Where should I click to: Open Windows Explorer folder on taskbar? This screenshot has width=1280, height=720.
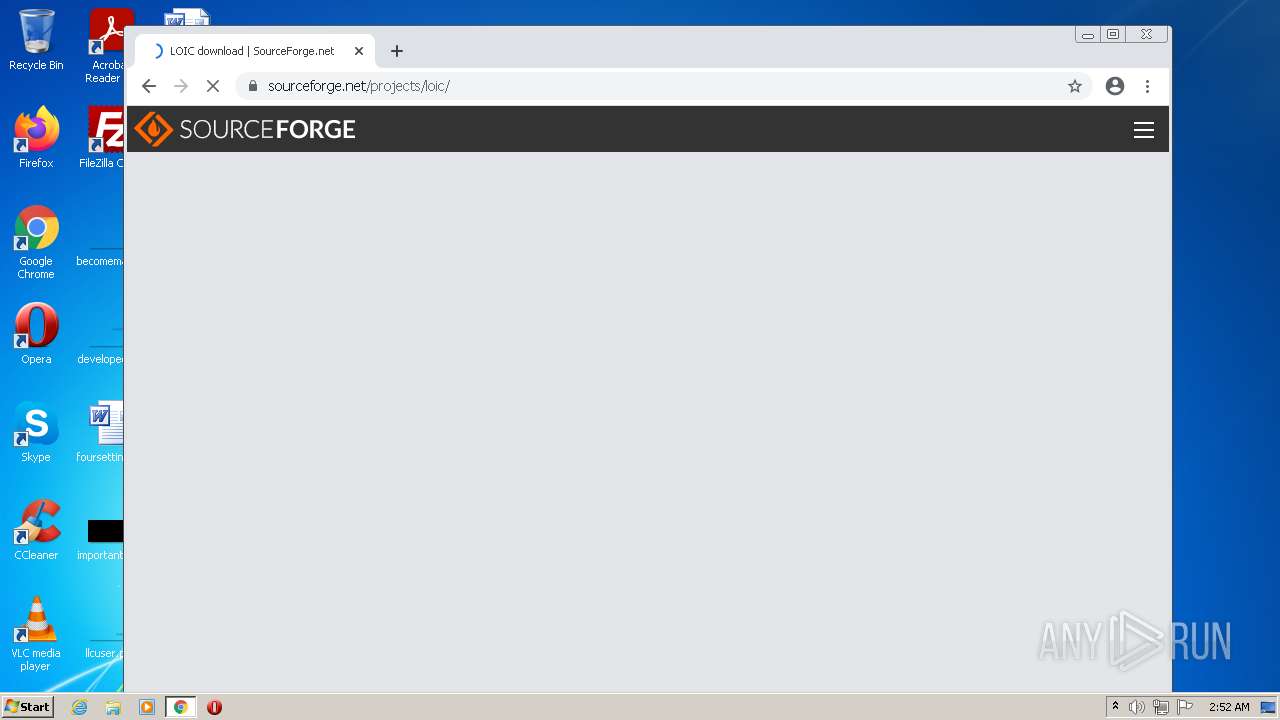pyautogui.click(x=113, y=707)
